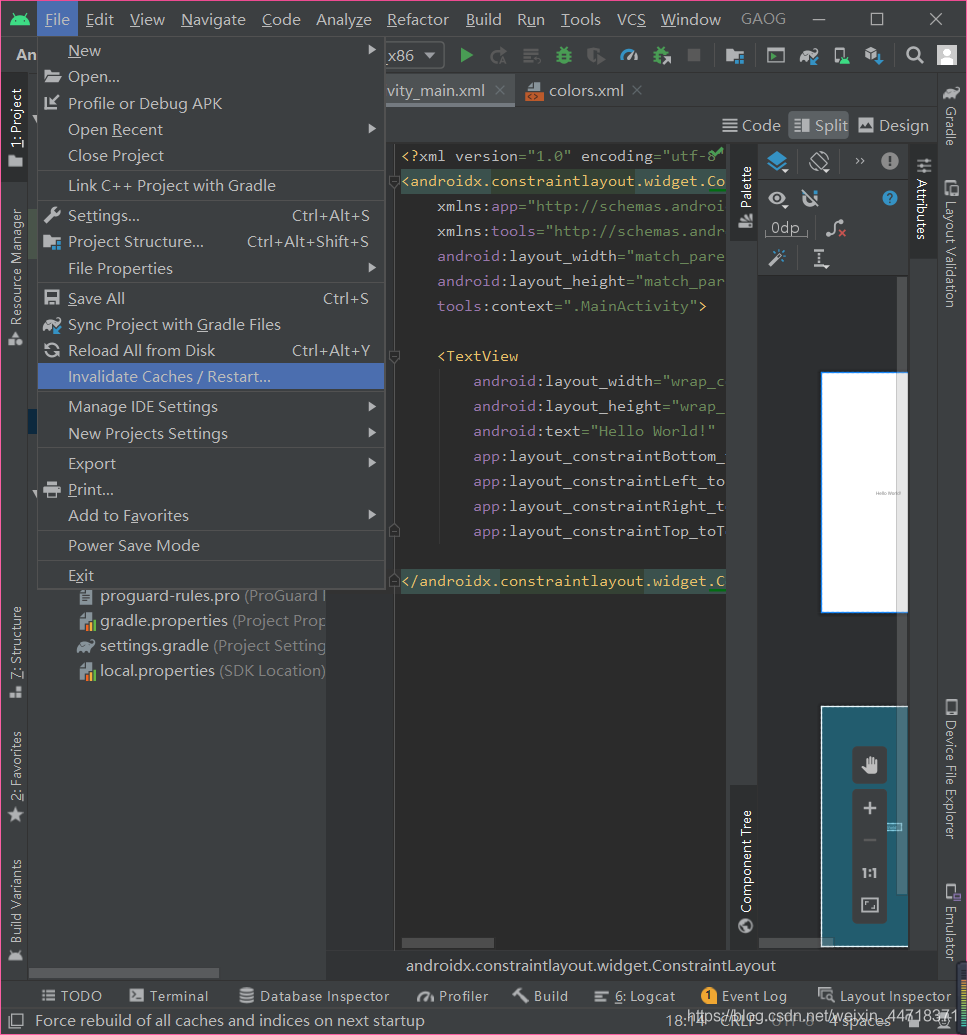Toggle Autoconnect magnet in the layout toolbar
The width and height of the screenshot is (967, 1035).
coord(811,198)
